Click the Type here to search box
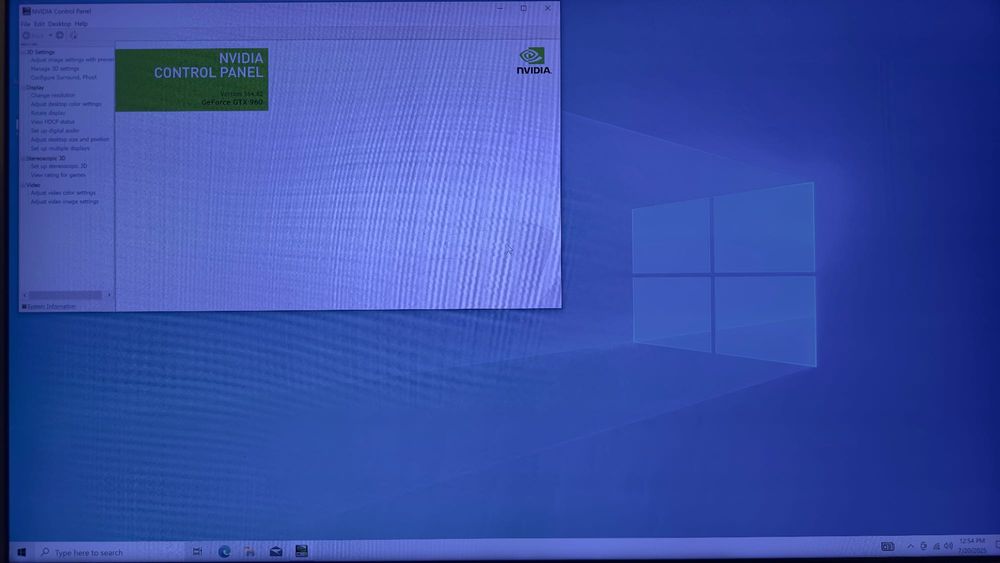 [111, 552]
